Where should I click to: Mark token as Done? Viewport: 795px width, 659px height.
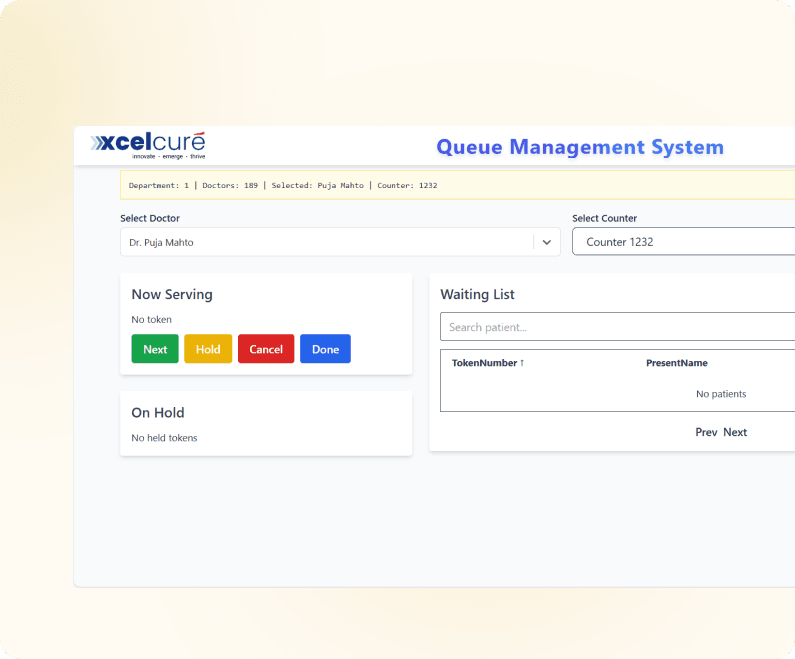point(325,349)
